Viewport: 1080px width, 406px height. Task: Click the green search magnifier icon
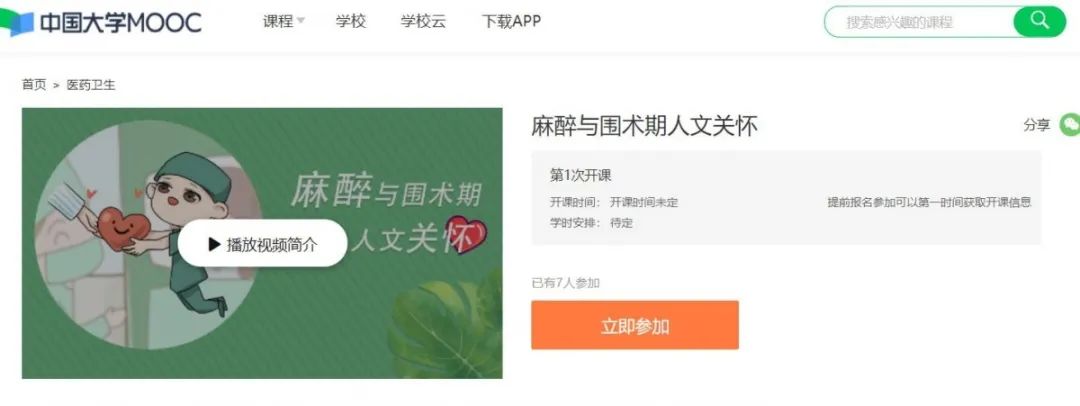pos(1039,21)
